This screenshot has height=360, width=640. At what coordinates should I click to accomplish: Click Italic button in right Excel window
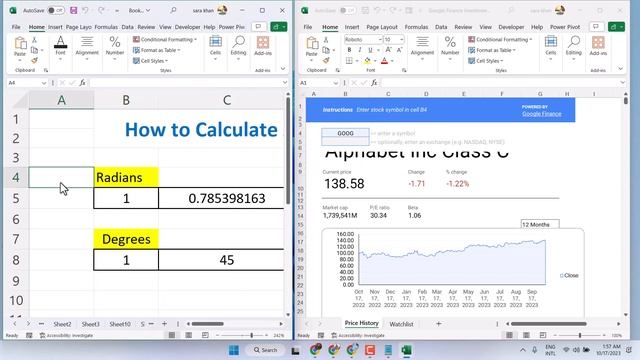point(360,50)
